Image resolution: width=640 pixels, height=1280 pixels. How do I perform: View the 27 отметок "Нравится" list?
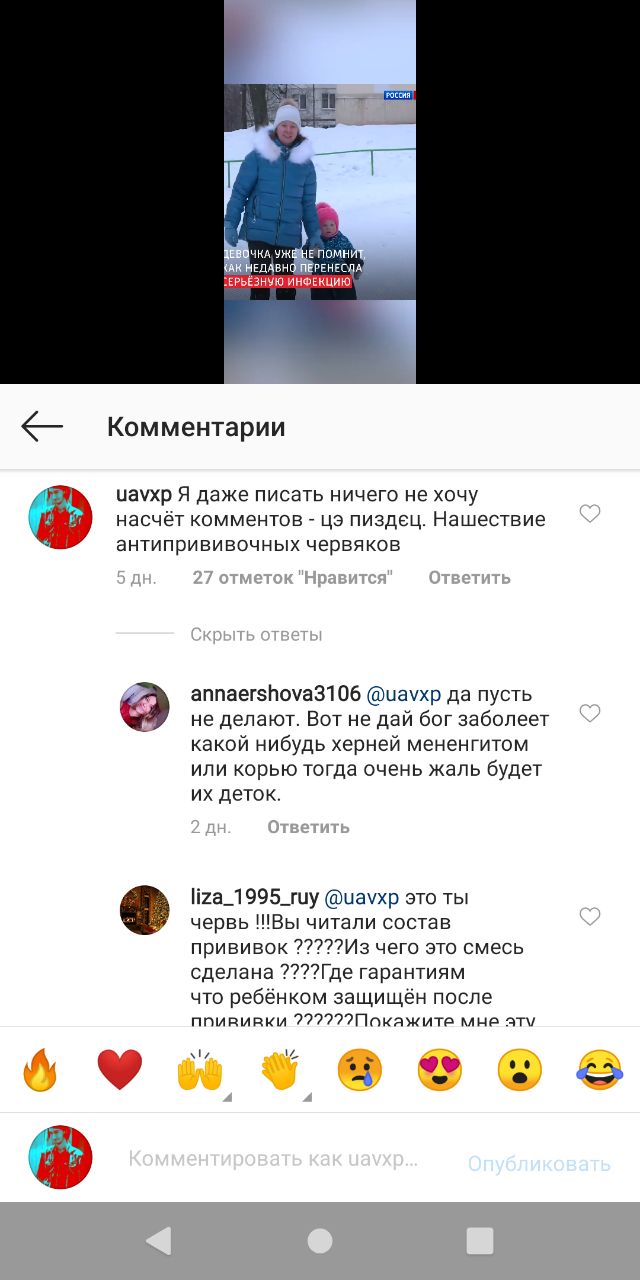(x=293, y=578)
